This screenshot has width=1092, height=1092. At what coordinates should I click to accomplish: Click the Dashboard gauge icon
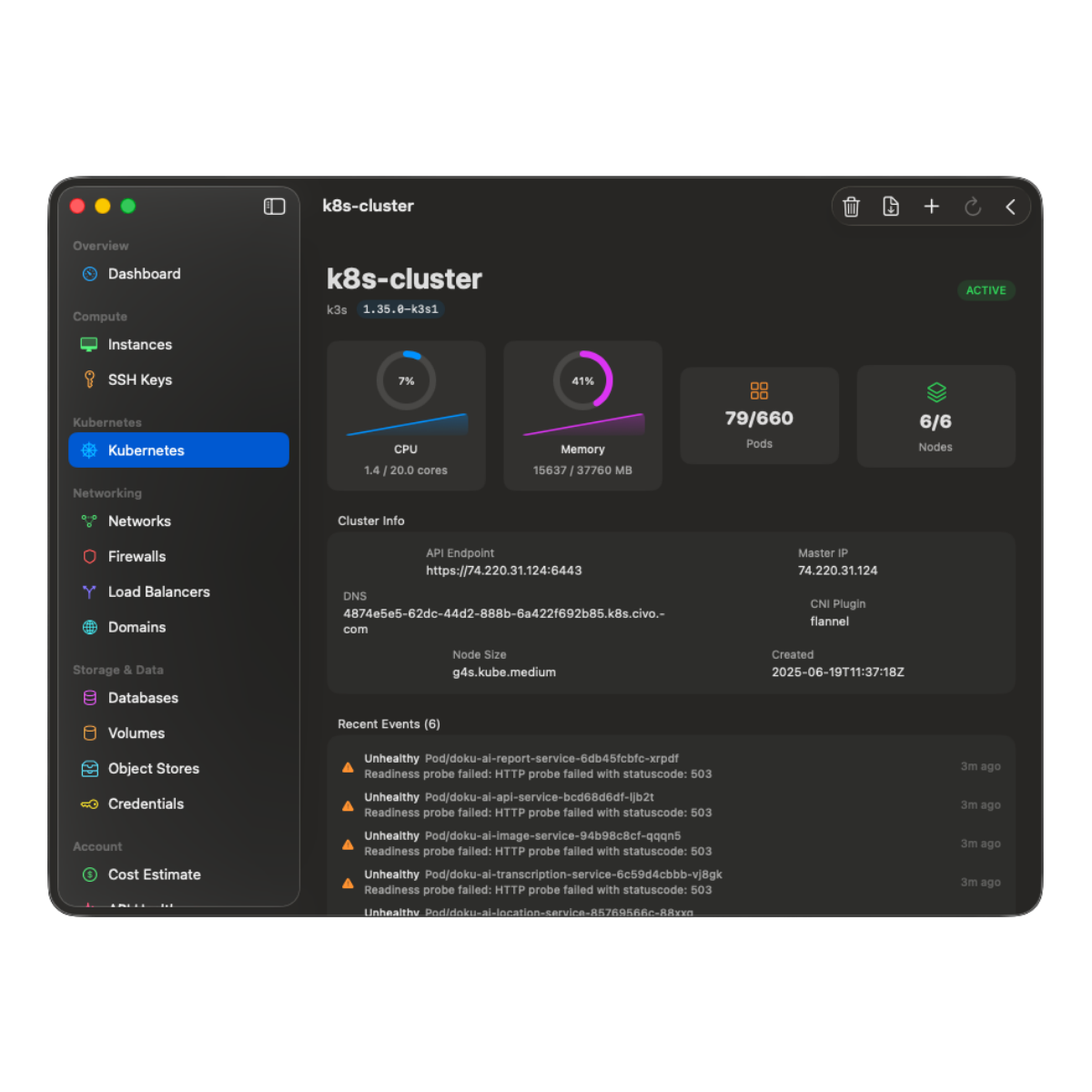click(89, 274)
